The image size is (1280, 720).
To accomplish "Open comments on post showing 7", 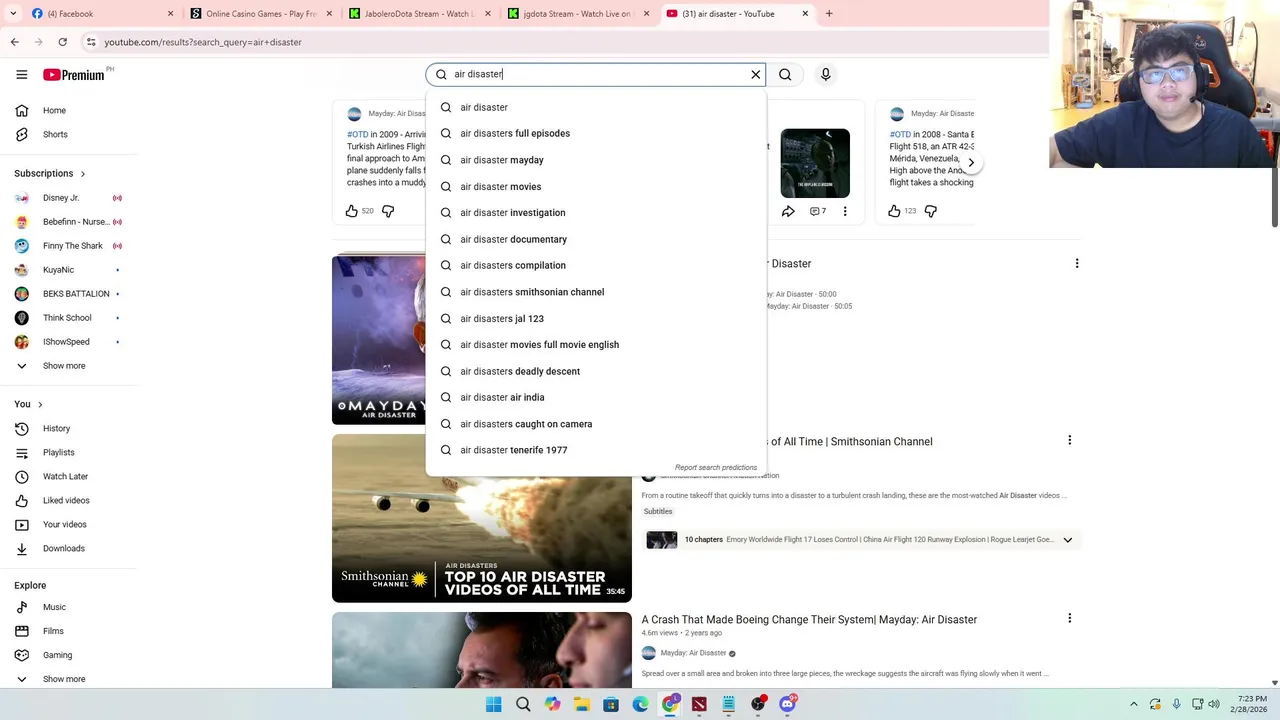I will (x=817, y=211).
